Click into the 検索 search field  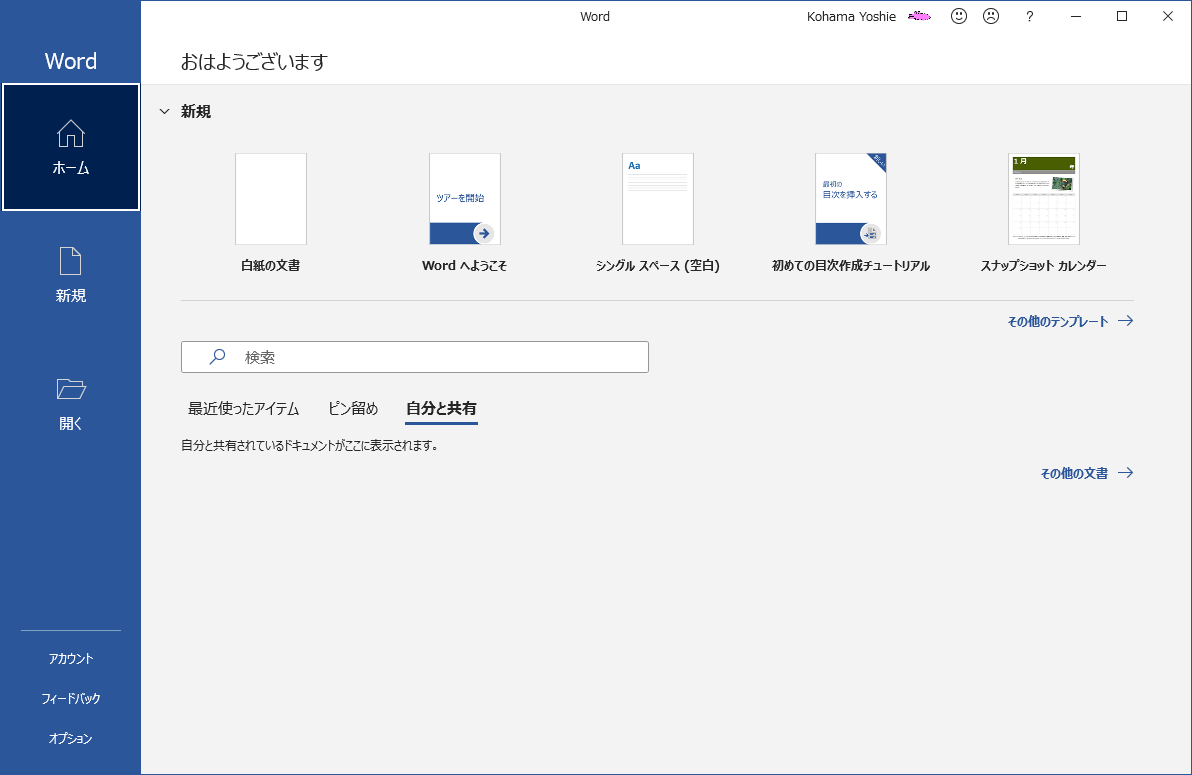[414, 357]
